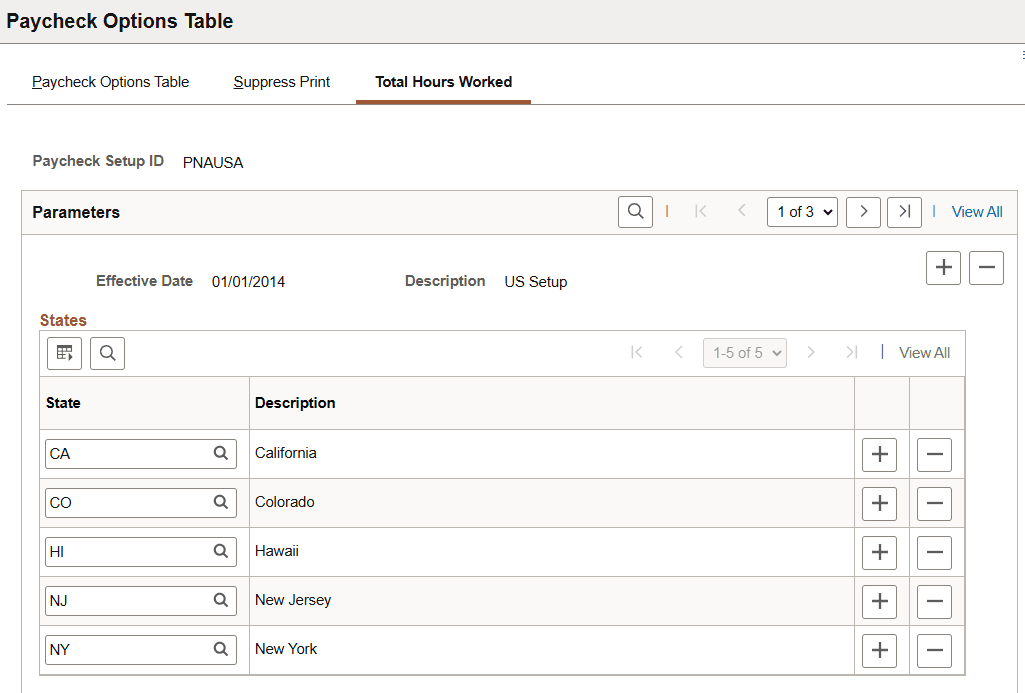The width and height of the screenshot is (1025, 693).
Task: Open the States grid personalize icon
Action: click(x=64, y=352)
